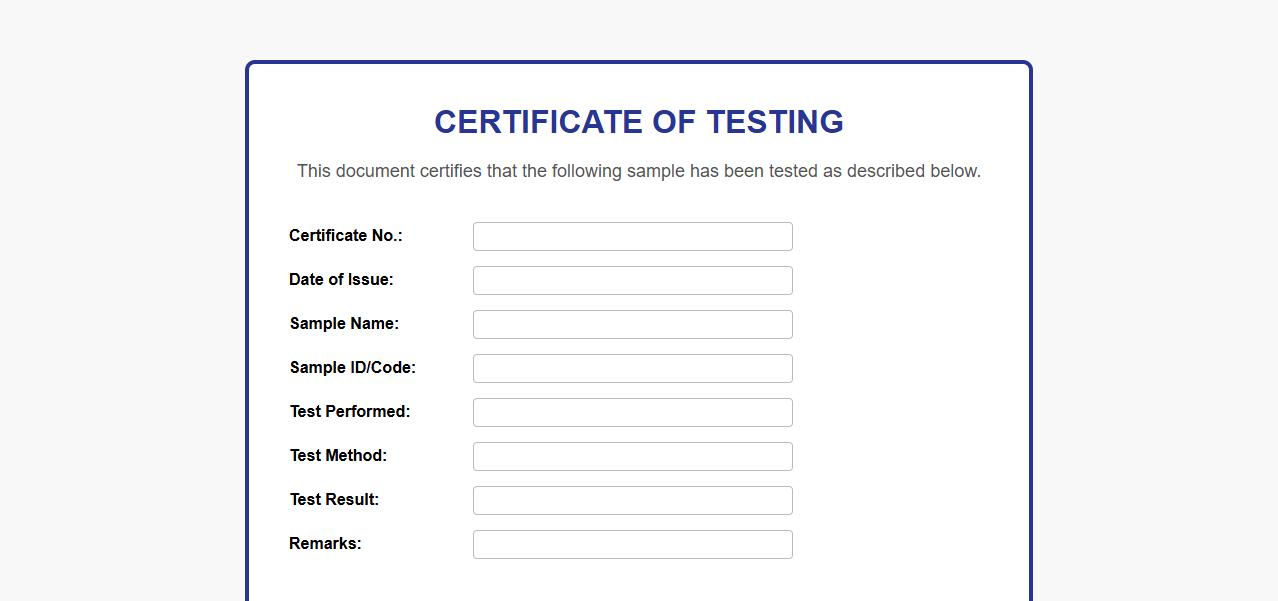Click the word CERTIFICATE in the heading
Screen dimensions: 1278x601
pyautogui.click(x=538, y=122)
